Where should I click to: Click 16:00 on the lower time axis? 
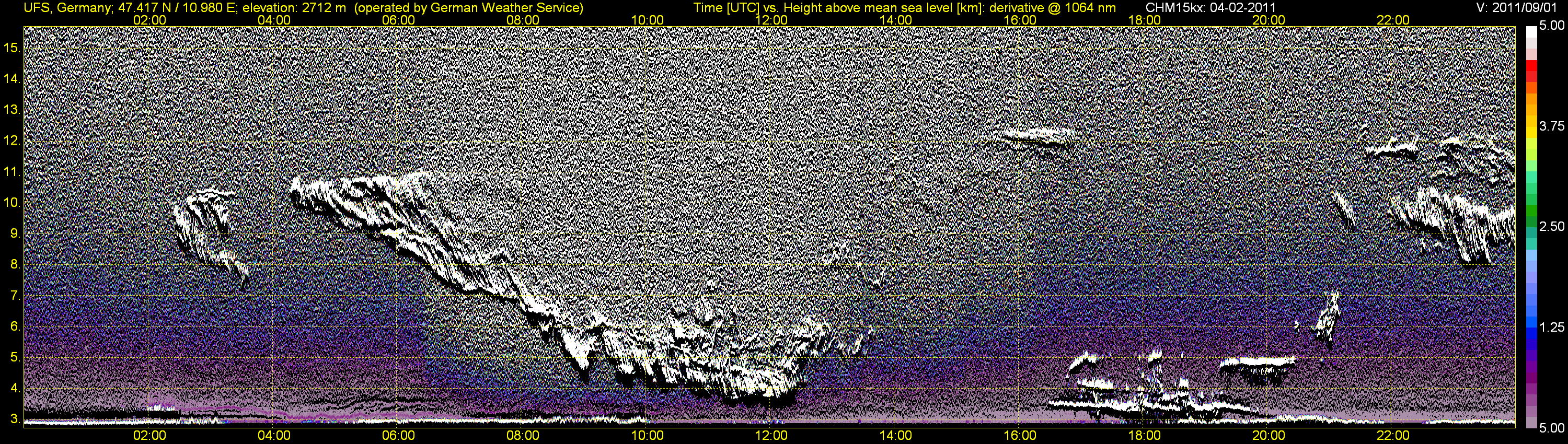[1020, 436]
